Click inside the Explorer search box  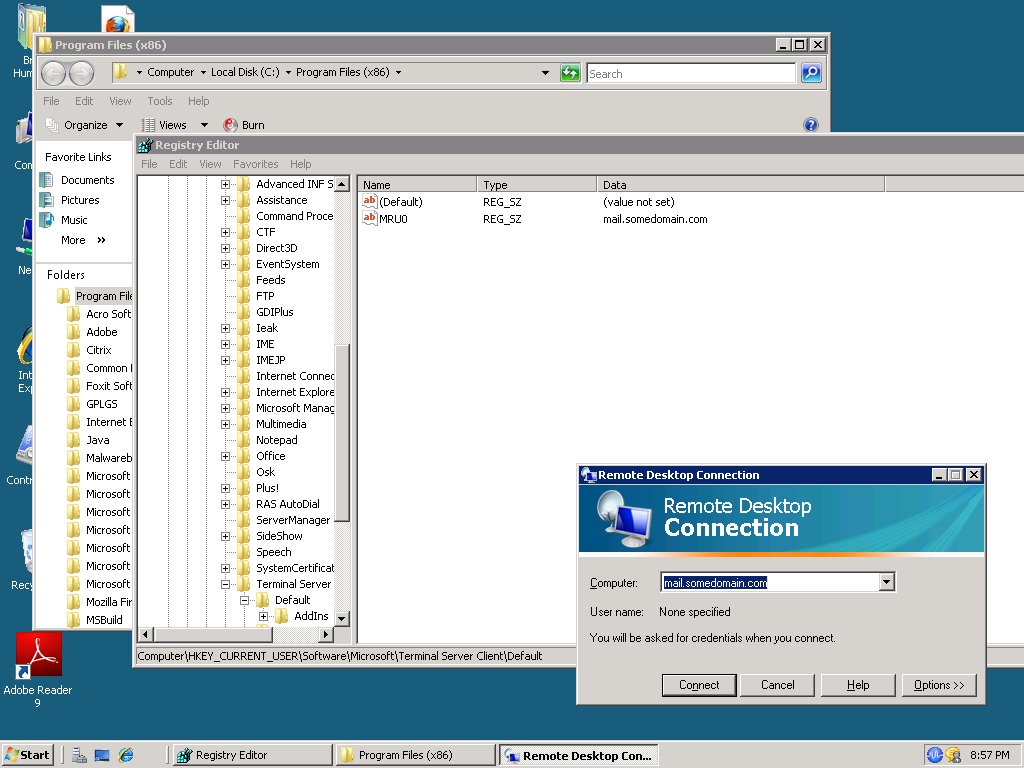point(690,72)
